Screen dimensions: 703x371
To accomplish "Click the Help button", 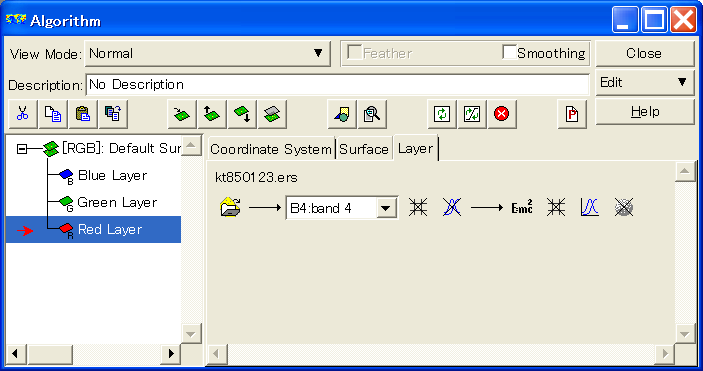I will tap(645, 112).
